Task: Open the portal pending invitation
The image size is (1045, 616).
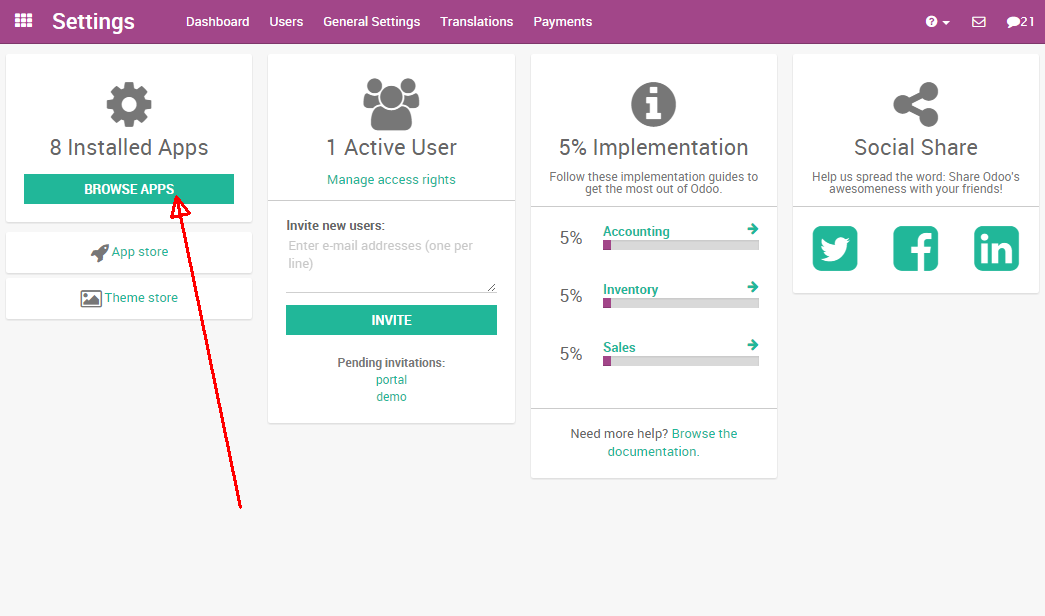Action: coord(391,380)
